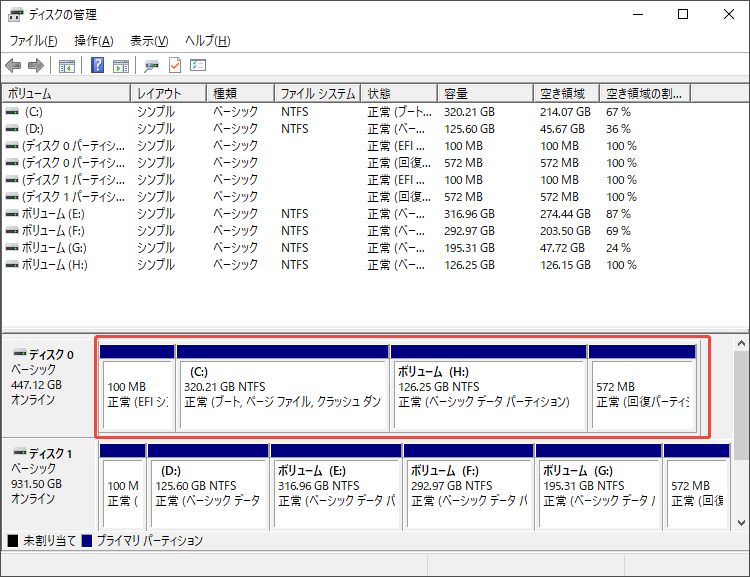The width and height of the screenshot is (750, 577).
Task: Select Disk 0 100 MB EFI partition block
Action: pos(137,388)
